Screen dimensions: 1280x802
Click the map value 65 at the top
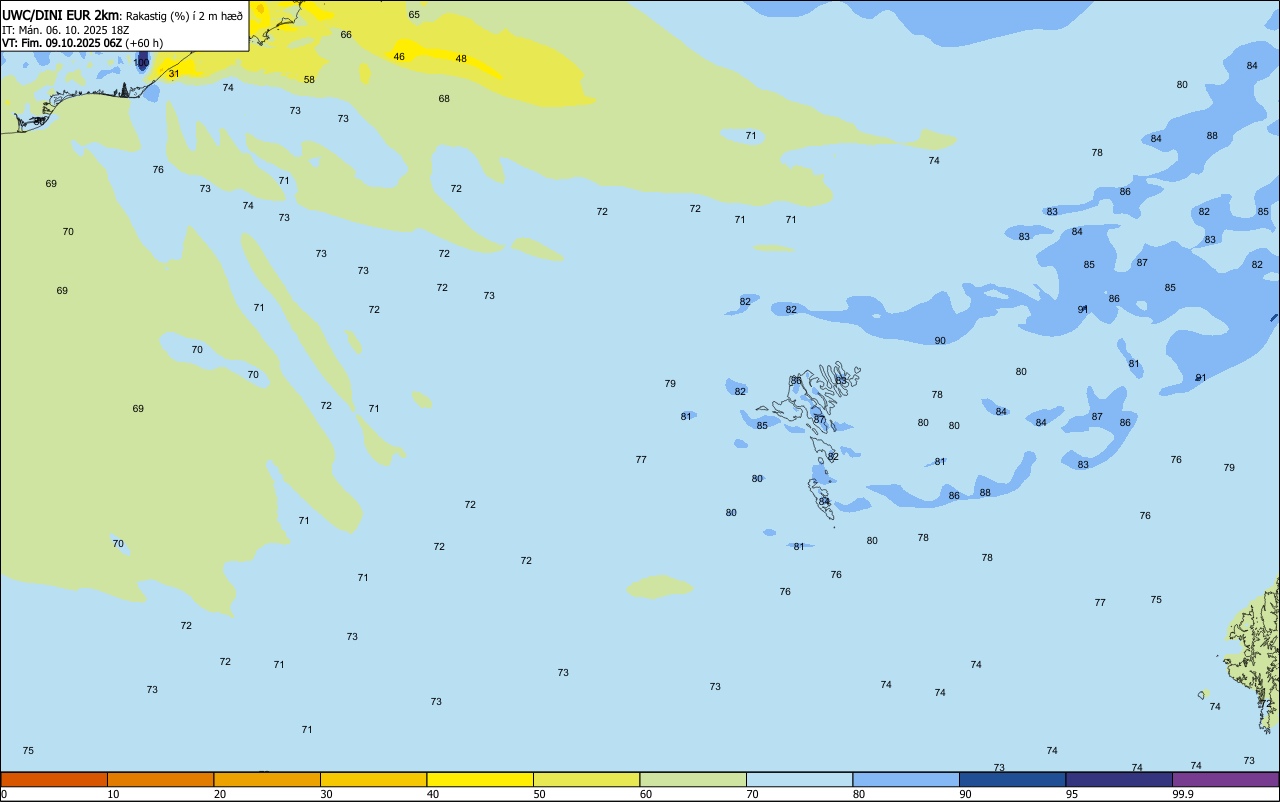[414, 15]
